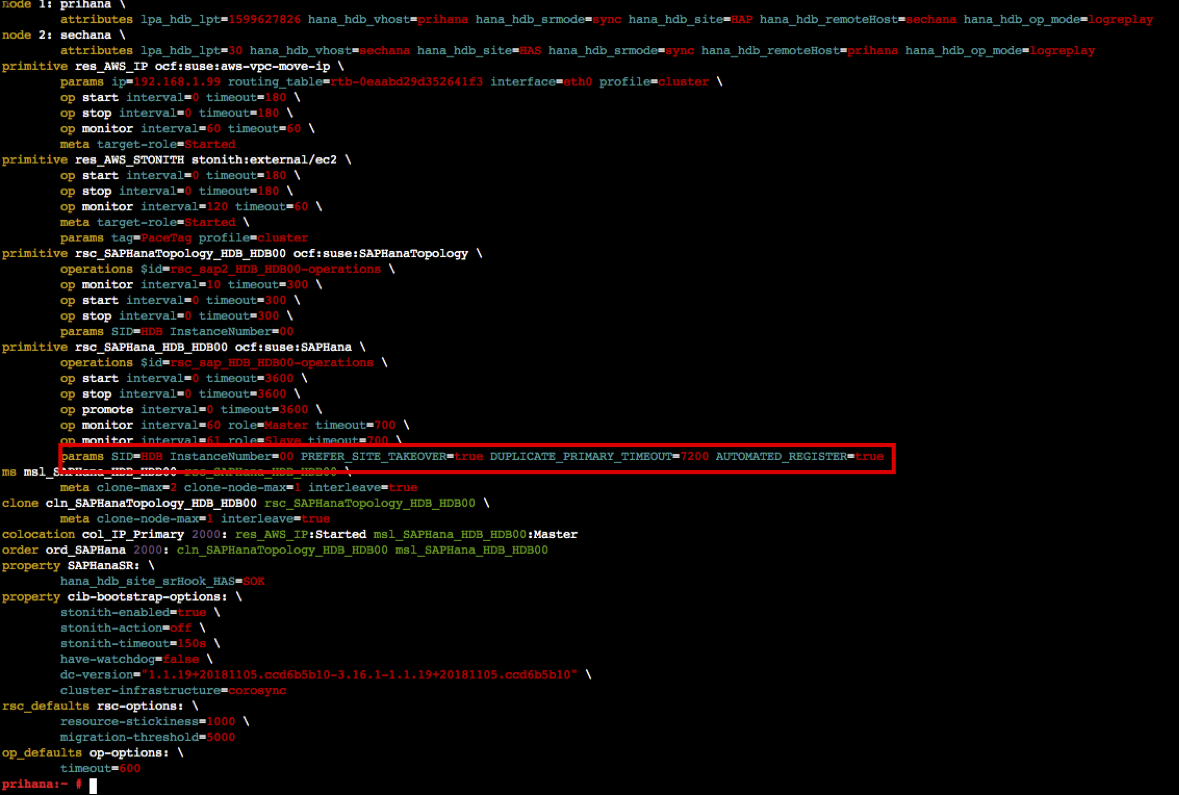Viewport: 1179px width, 795px height.
Task: Click the stonith-enabled=true property
Action: (x=132, y=612)
